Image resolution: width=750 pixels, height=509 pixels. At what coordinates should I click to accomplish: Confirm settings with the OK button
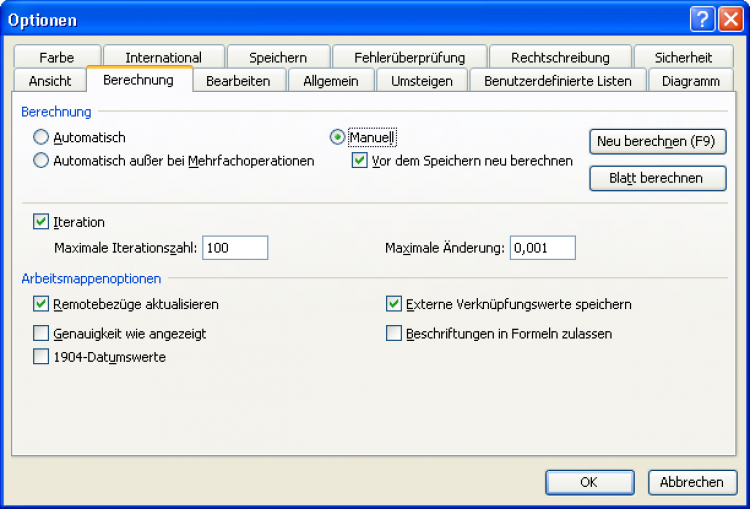(589, 482)
